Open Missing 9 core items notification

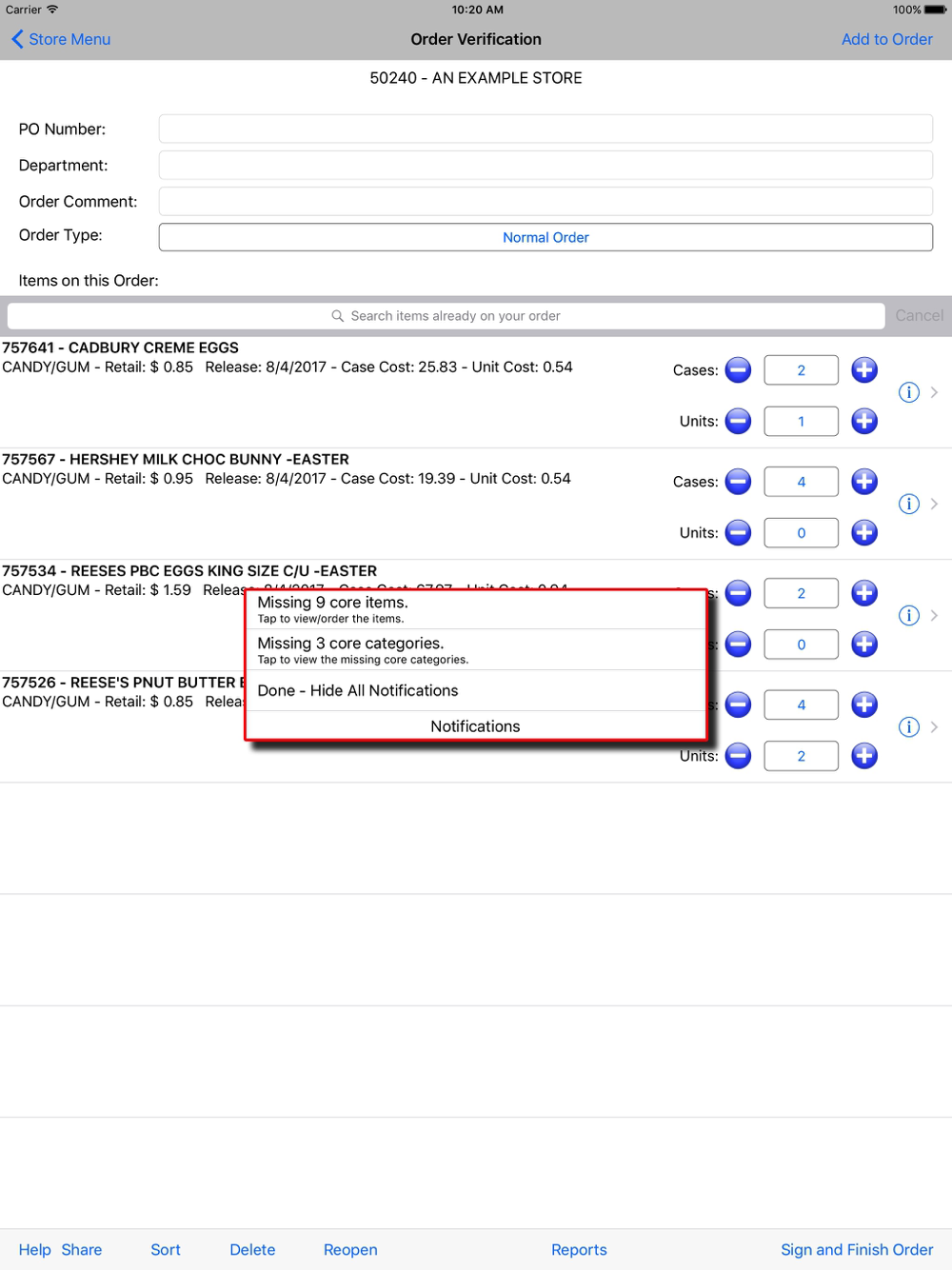(x=475, y=609)
